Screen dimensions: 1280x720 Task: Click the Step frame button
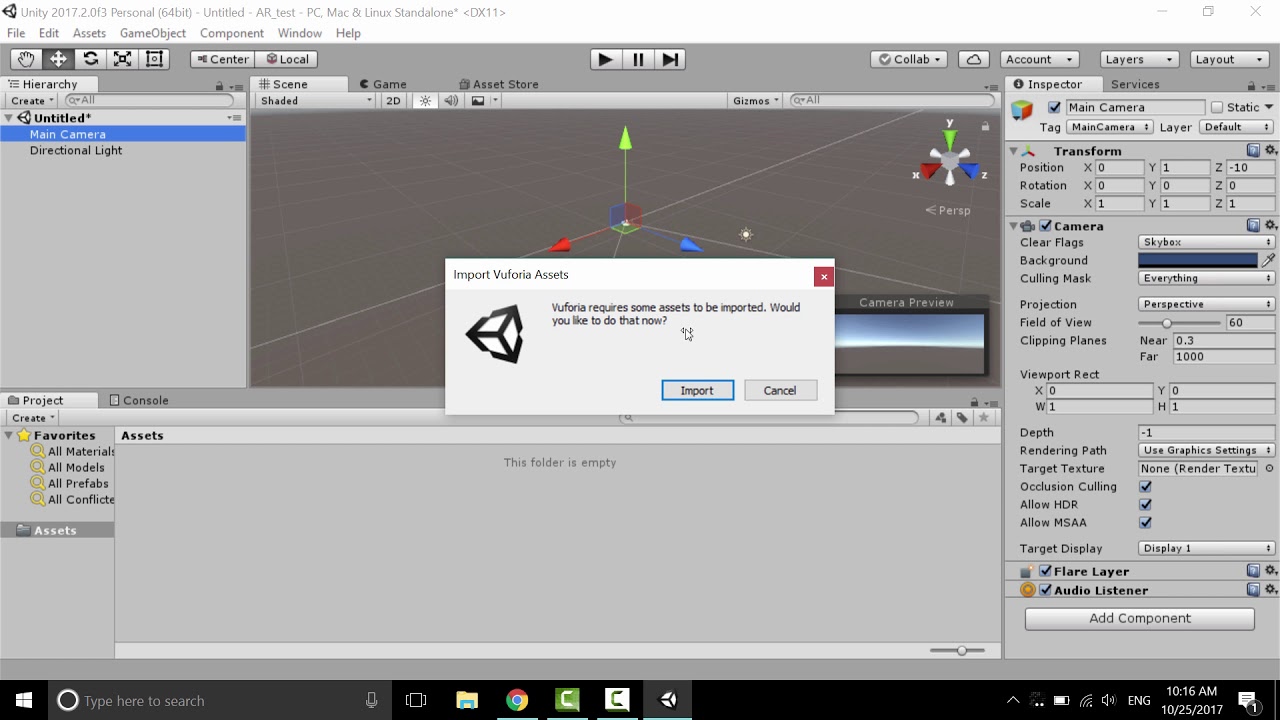point(670,59)
